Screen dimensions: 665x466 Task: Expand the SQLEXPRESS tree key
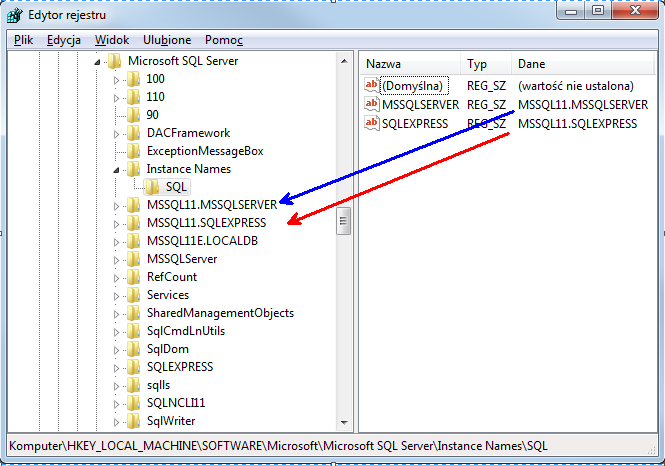click(116, 368)
